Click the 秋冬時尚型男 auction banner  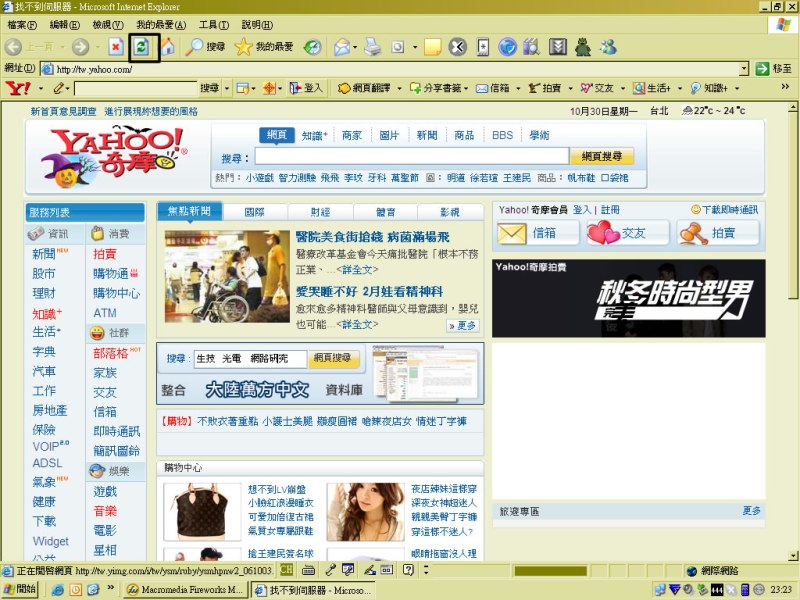(629, 298)
